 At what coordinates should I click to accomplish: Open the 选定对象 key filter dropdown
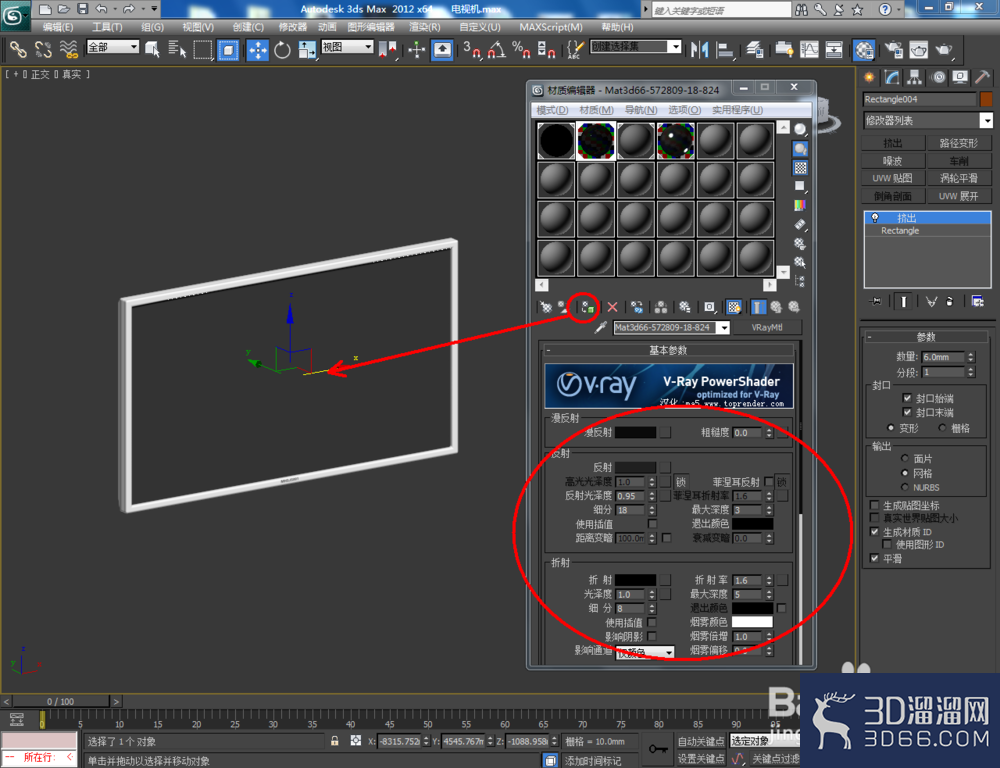[x=764, y=741]
